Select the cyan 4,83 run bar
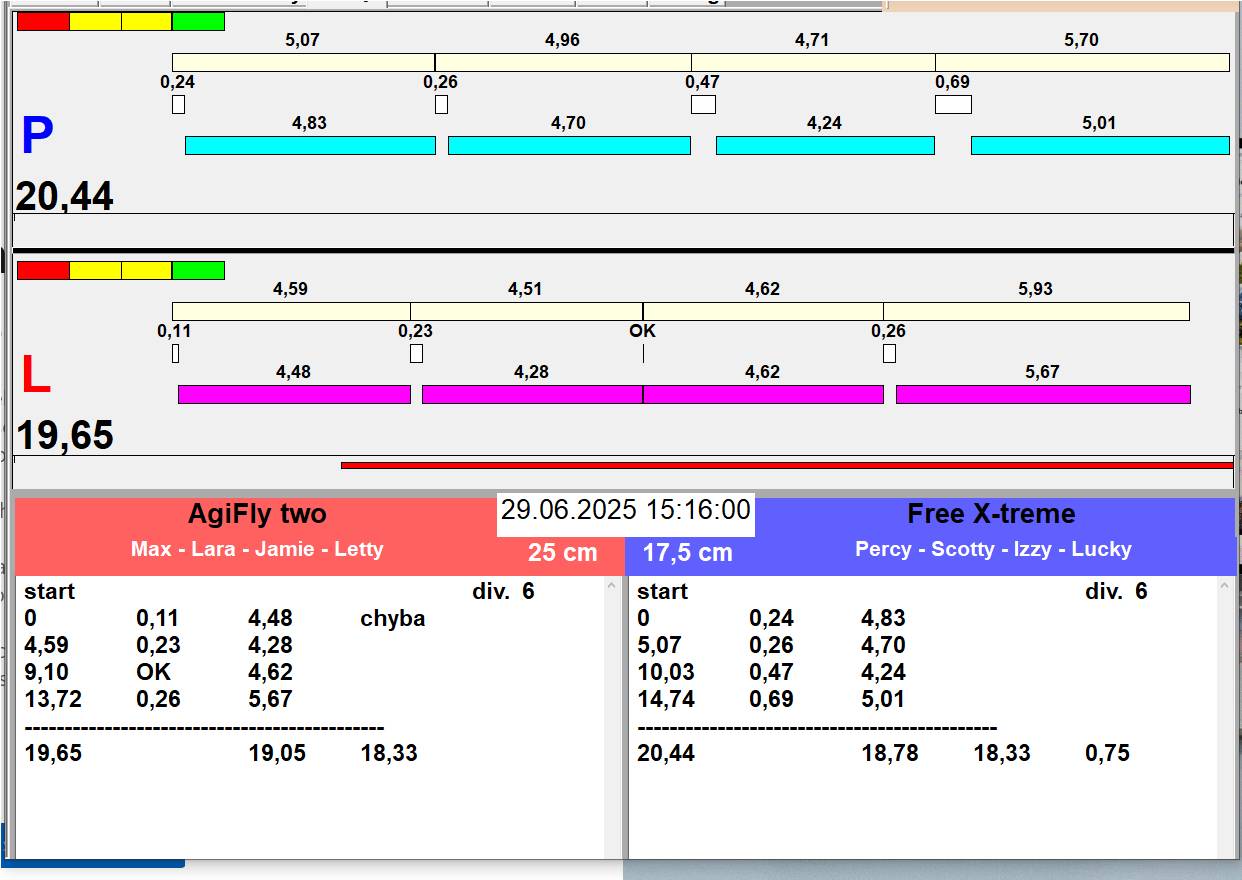Viewport: 1242px width, 880px height. pos(310,146)
